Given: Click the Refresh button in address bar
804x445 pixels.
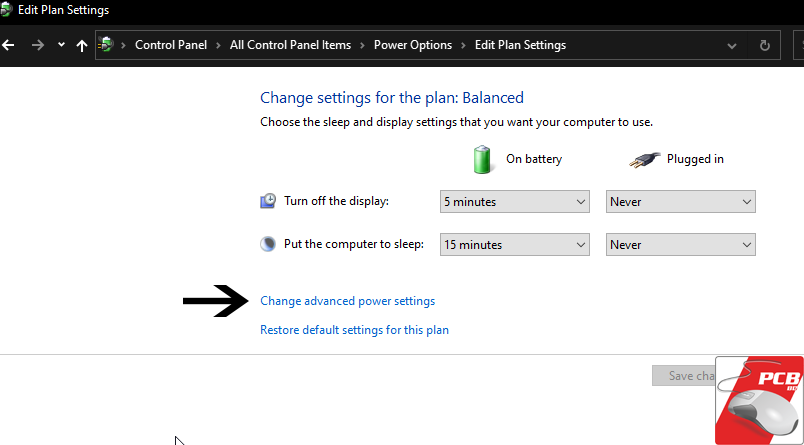Looking at the screenshot, I should 765,45.
